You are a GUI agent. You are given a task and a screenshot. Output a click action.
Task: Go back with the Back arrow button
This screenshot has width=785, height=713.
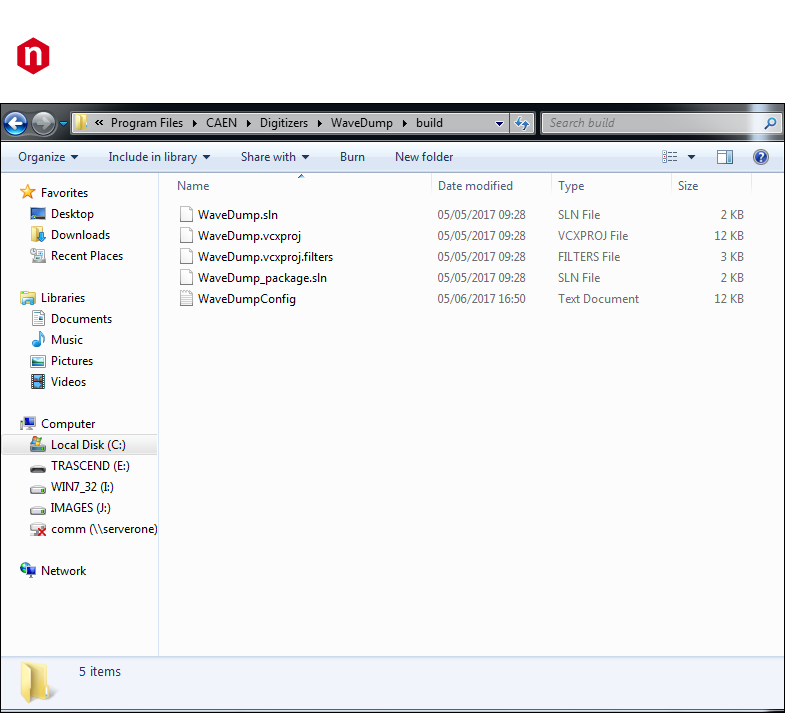[16, 123]
